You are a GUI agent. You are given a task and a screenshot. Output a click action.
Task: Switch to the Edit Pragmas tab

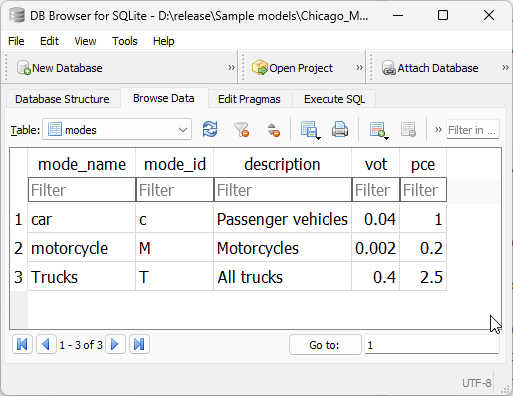click(249, 99)
